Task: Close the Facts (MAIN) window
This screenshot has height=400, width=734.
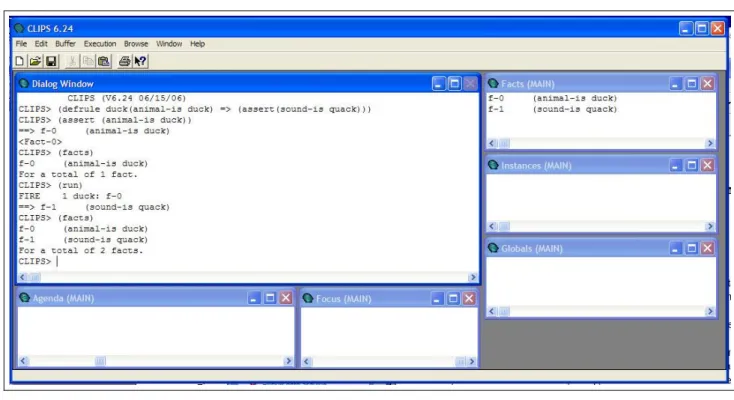Action: [x=707, y=84]
